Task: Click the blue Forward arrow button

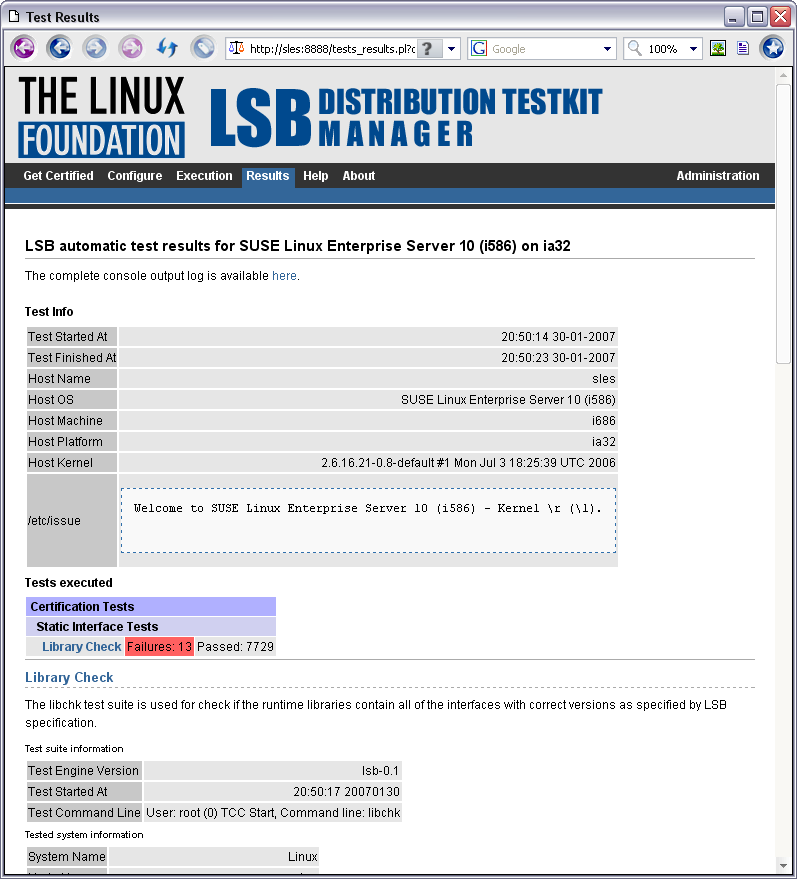Action: tap(95, 48)
